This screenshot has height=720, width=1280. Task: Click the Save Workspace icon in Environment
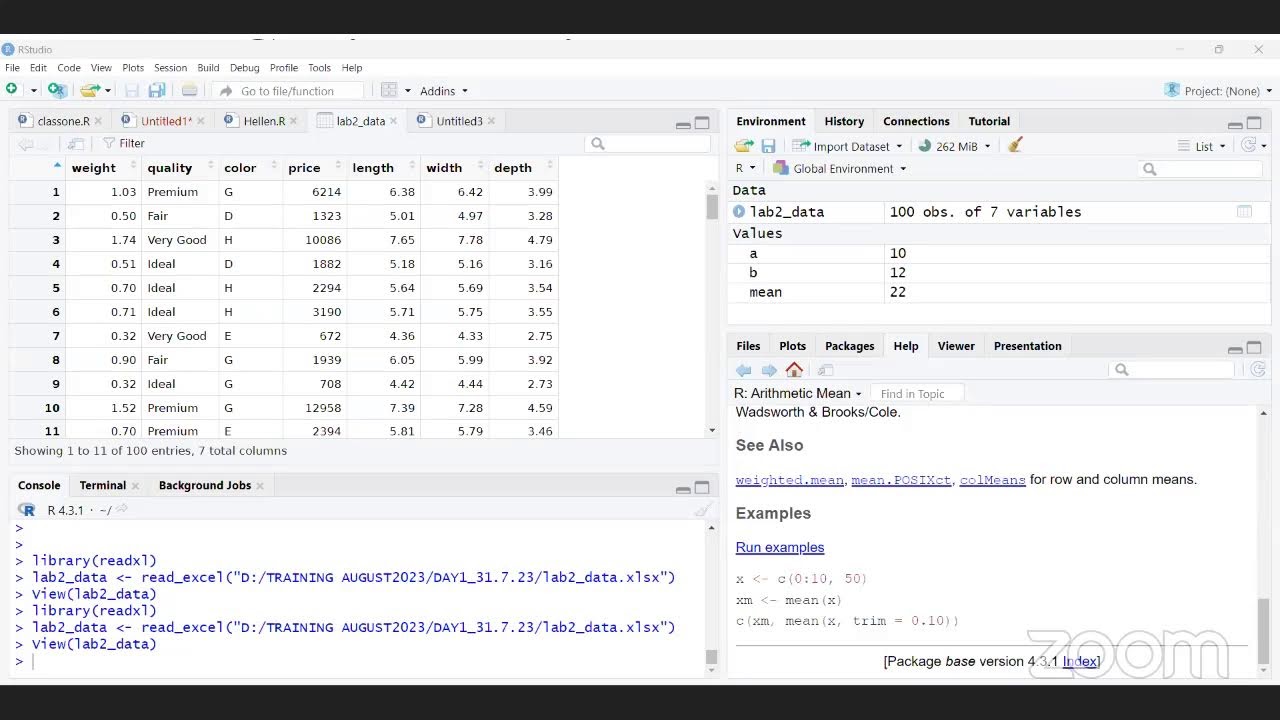click(768, 146)
